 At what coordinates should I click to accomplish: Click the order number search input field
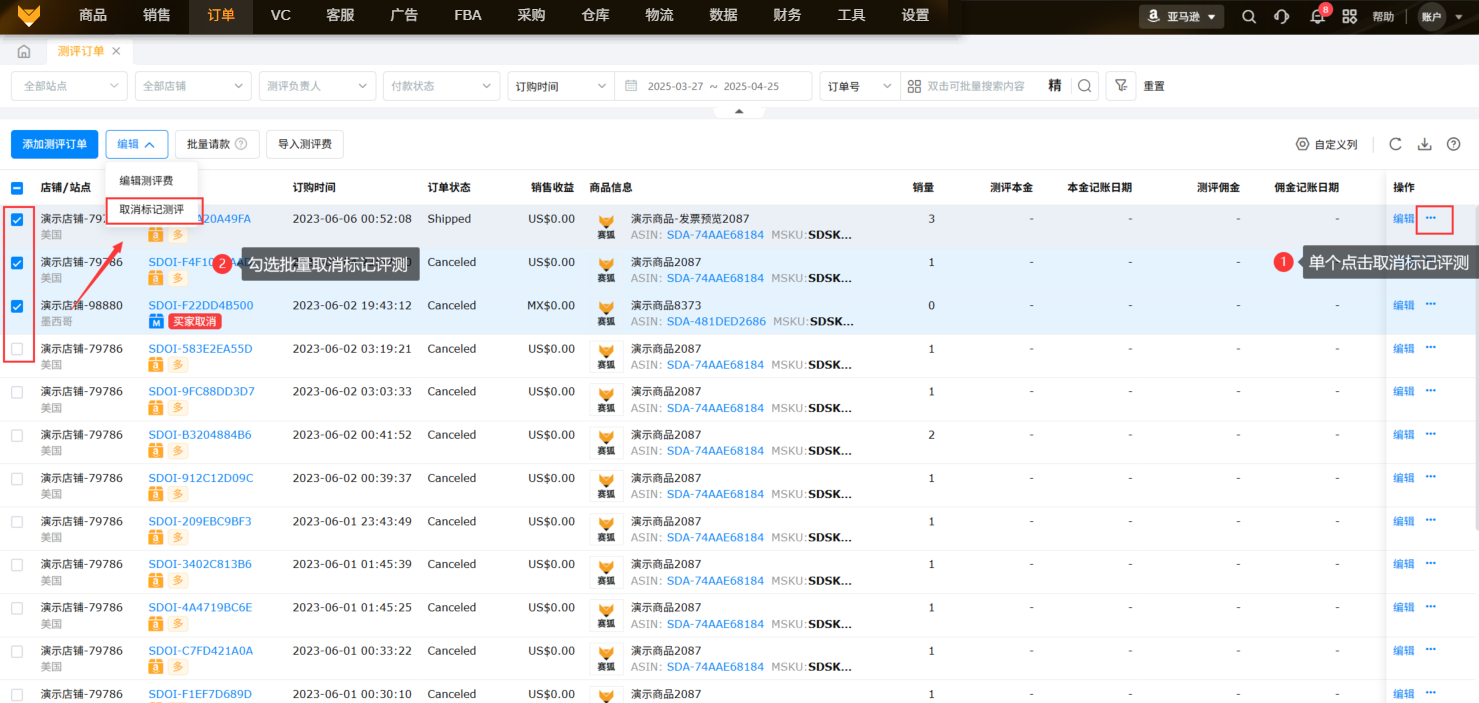(975, 86)
